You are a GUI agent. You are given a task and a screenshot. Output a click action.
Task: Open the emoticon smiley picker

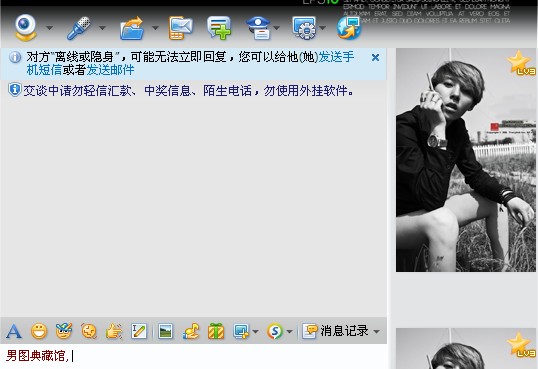39,331
